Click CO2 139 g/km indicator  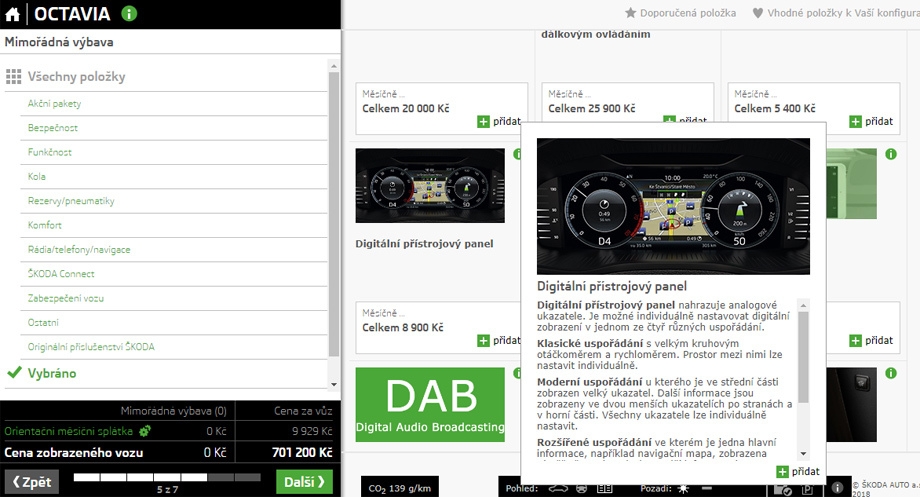coord(400,488)
